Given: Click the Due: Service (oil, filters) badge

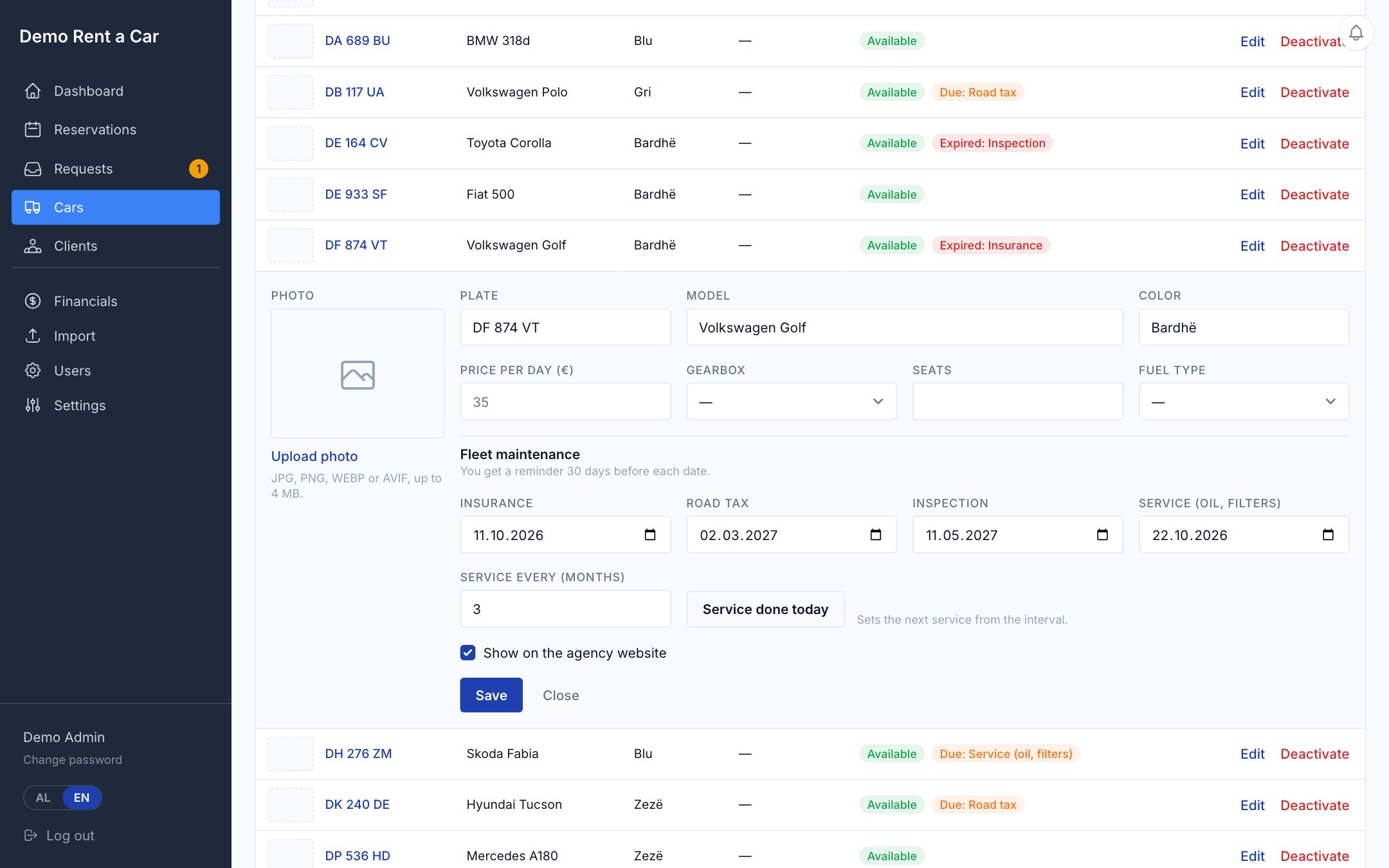Looking at the screenshot, I should (x=1006, y=754).
